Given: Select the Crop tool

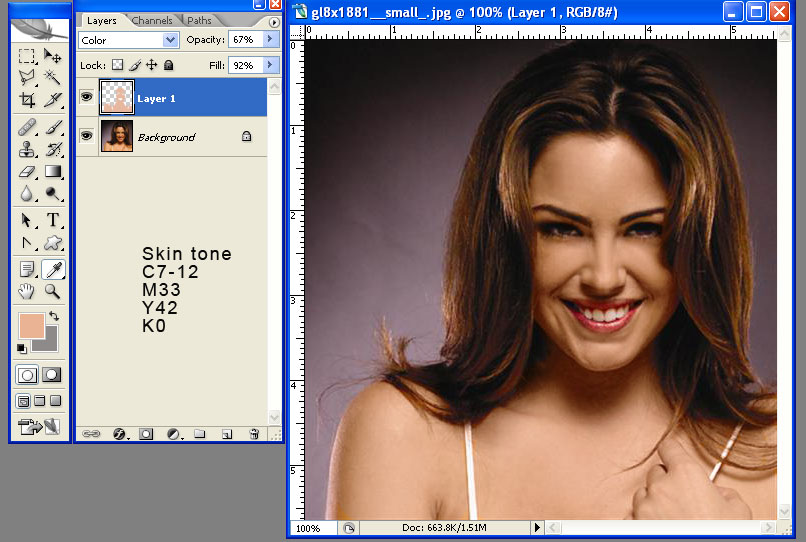Looking at the screenshot, I should pyautogui.click(x=27, y=99).
